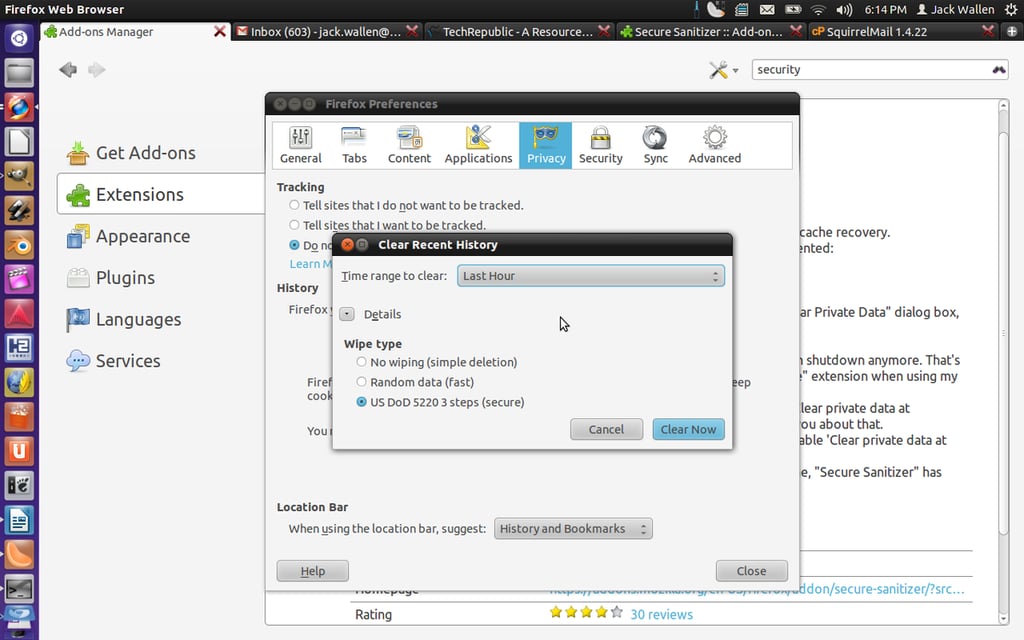Open LibreOffice Writer document icon in dock
Image resolution: width=1024 pixels, height=640 pixels.
[19, 520]
